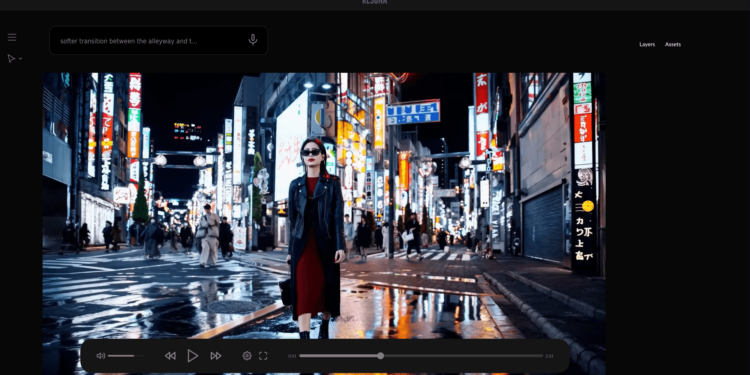This screenshot has width=750, height=375.
Task: Play the video
Action: pyautogui.click(x=193, y=356)
